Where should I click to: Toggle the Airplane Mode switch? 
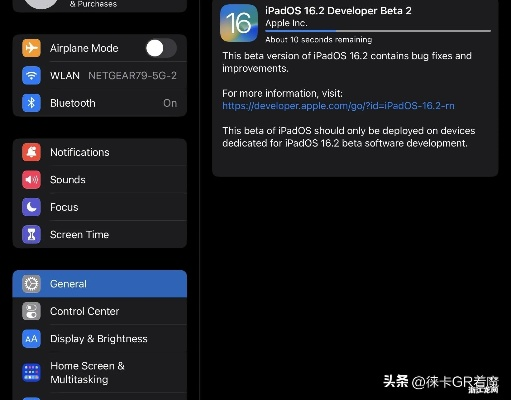[x=161, y=48]
